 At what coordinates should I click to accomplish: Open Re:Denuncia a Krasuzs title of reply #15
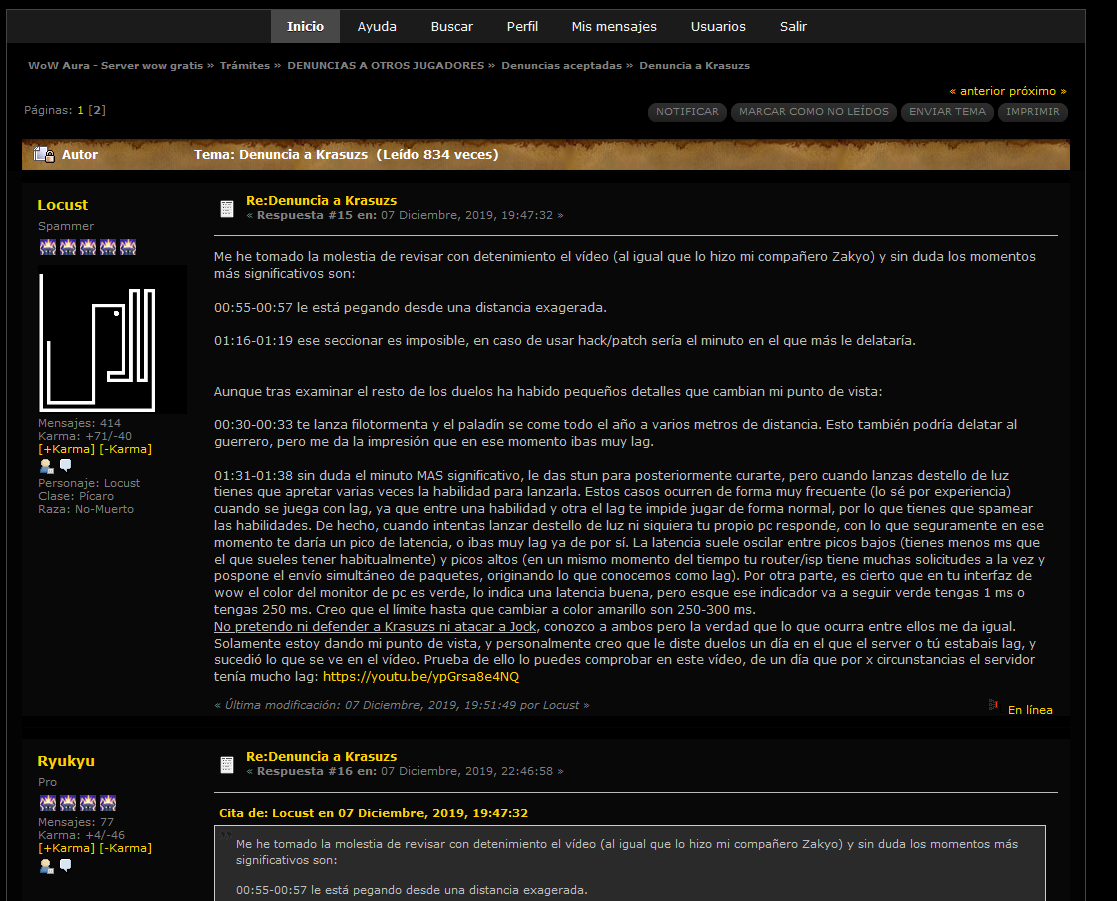(x=321, y=201)
